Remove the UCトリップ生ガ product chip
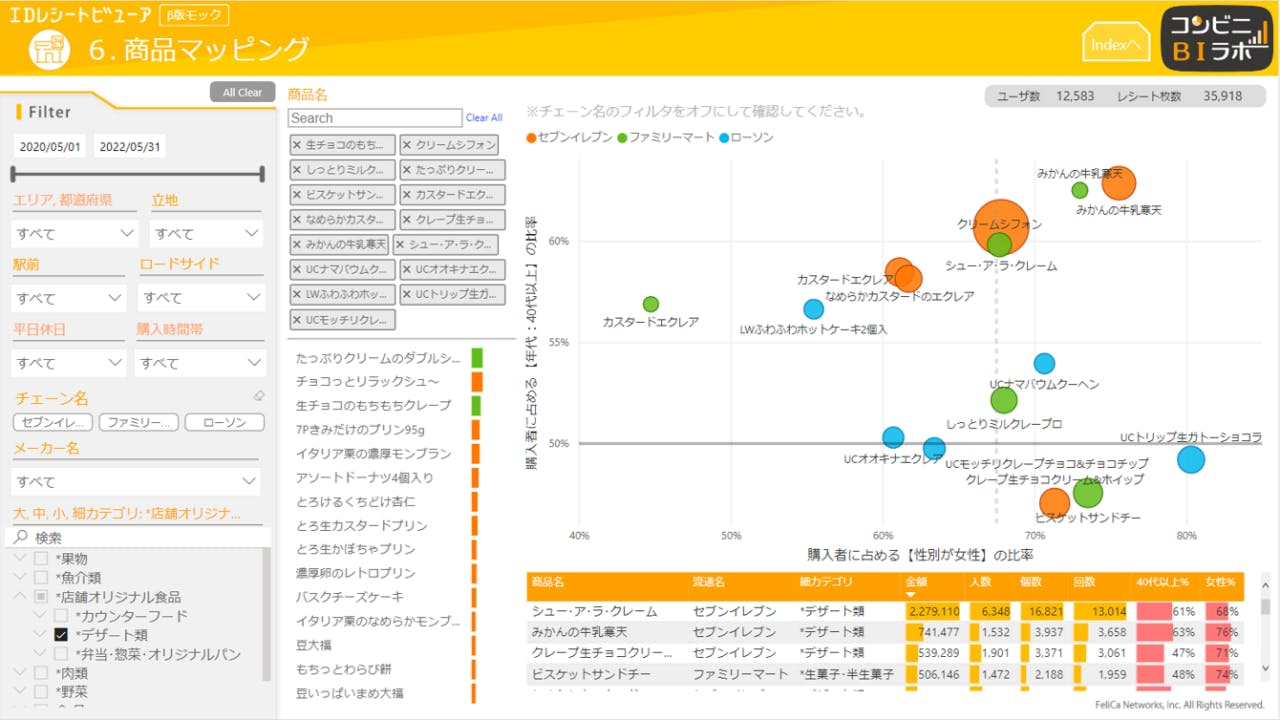Image resolution: width=1280 pixels, height=720 pixels. coord(407,295)
